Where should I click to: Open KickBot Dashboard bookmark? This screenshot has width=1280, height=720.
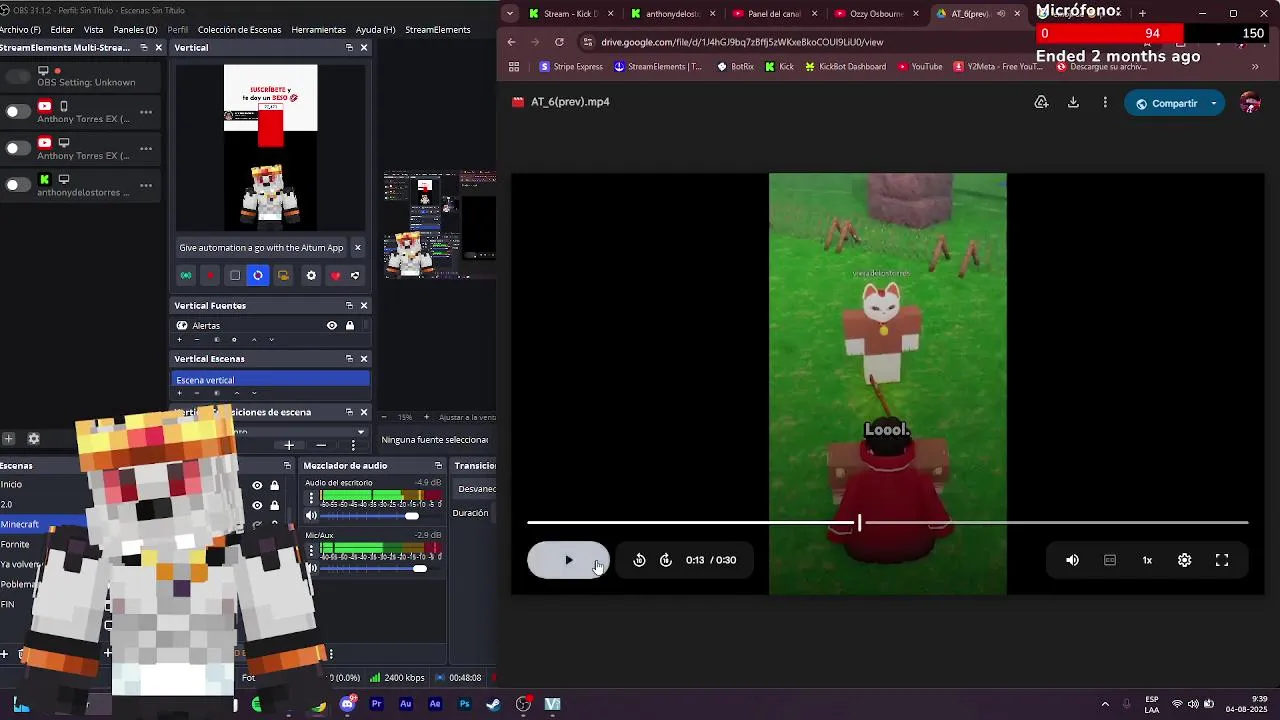click(844, 67)
